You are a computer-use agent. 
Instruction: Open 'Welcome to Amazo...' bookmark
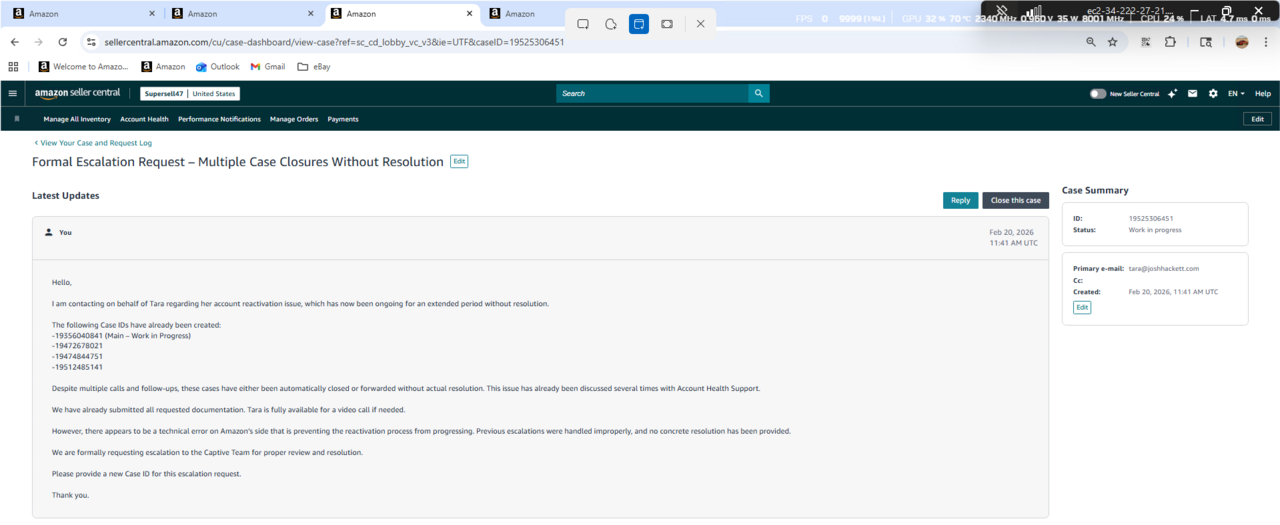point(83,67)
